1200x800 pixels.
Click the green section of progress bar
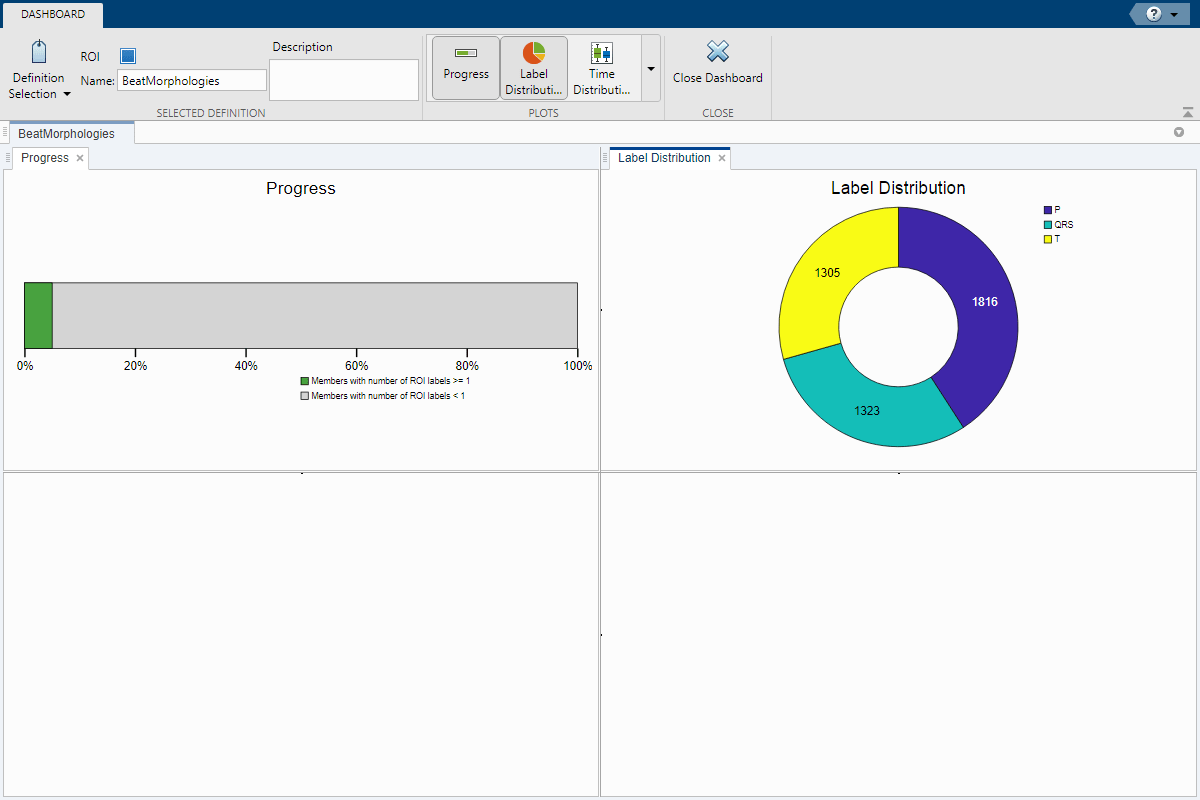(38, 315)
